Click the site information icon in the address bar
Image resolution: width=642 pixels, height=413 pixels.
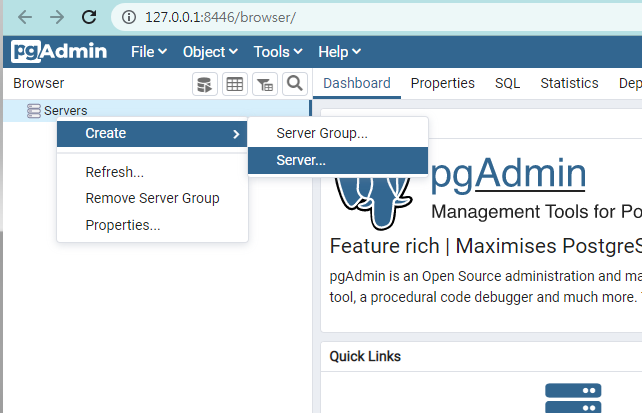[129, 17]
